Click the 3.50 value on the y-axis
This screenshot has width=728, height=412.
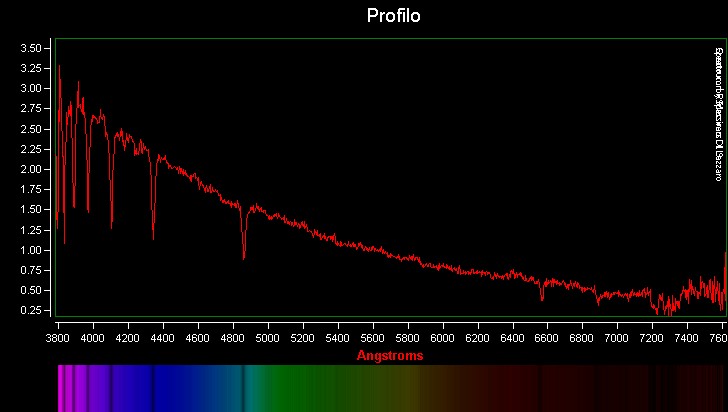(30, 48)
